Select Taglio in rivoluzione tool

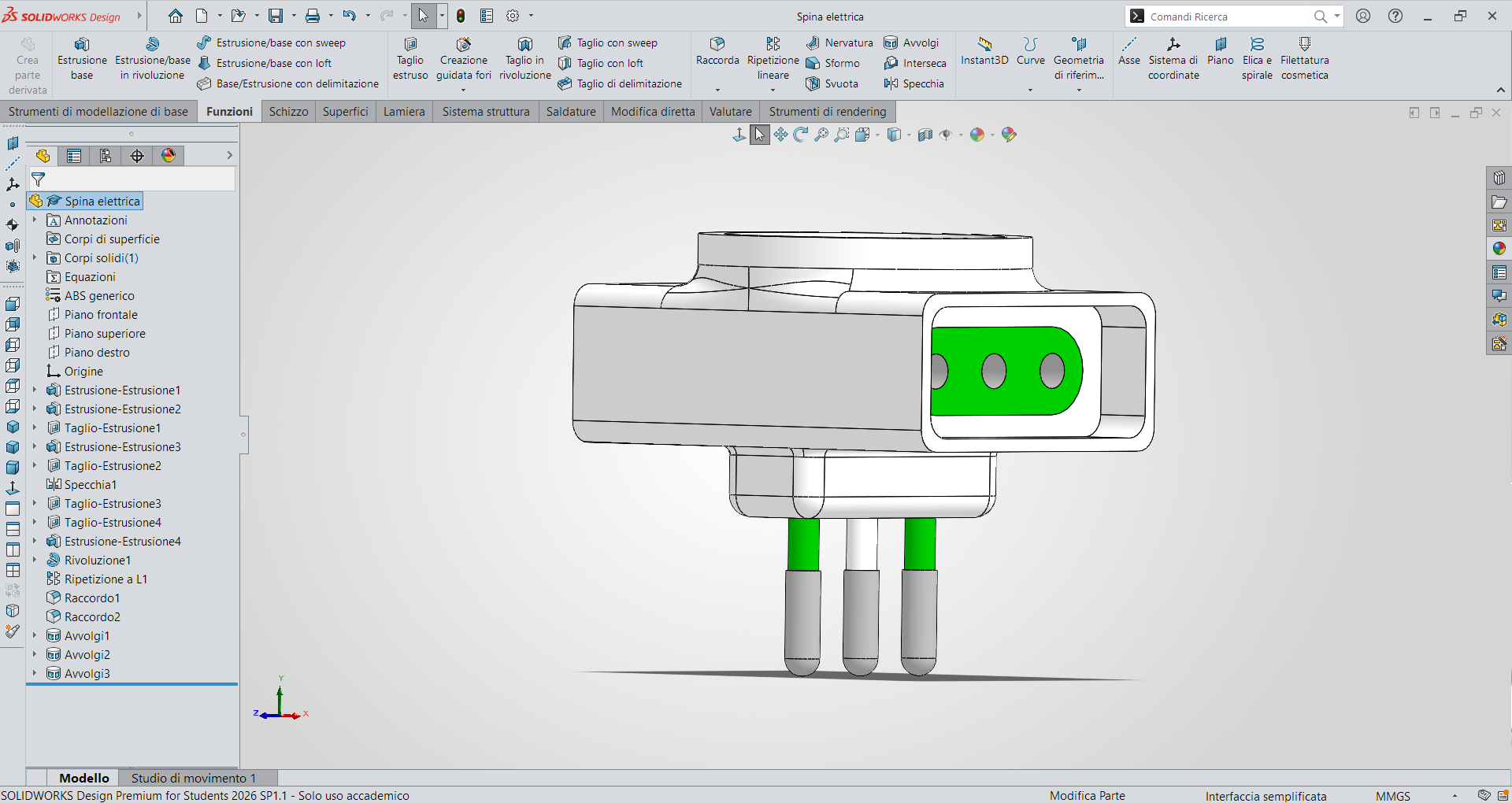tap(525, 59)
